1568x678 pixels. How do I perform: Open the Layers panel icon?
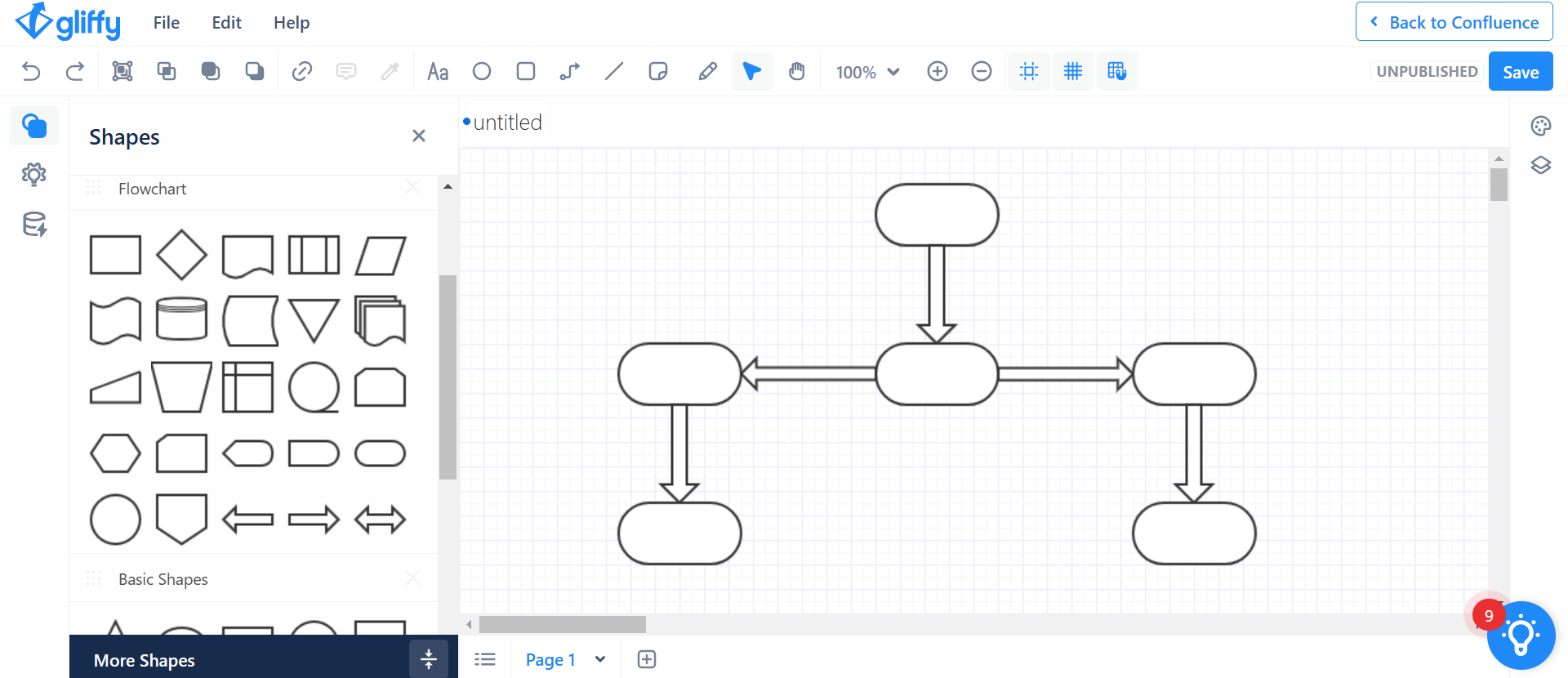pyautogui.click(x=1540, y=166)
